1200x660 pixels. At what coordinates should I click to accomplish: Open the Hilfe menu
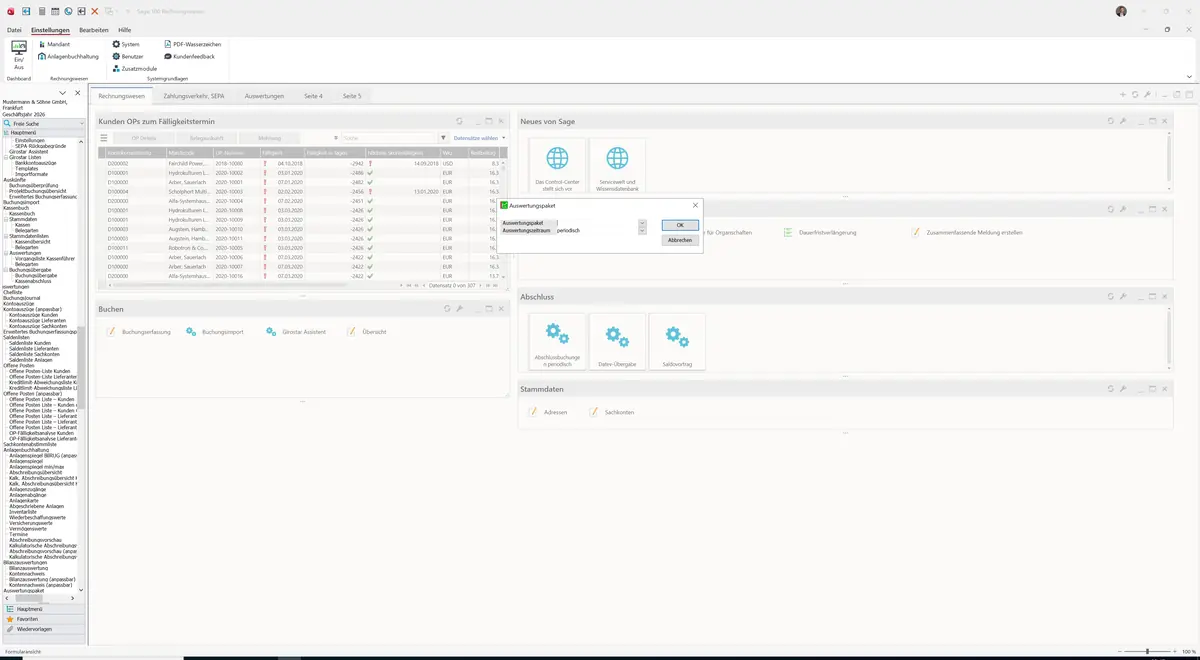(x=125, y=30)
